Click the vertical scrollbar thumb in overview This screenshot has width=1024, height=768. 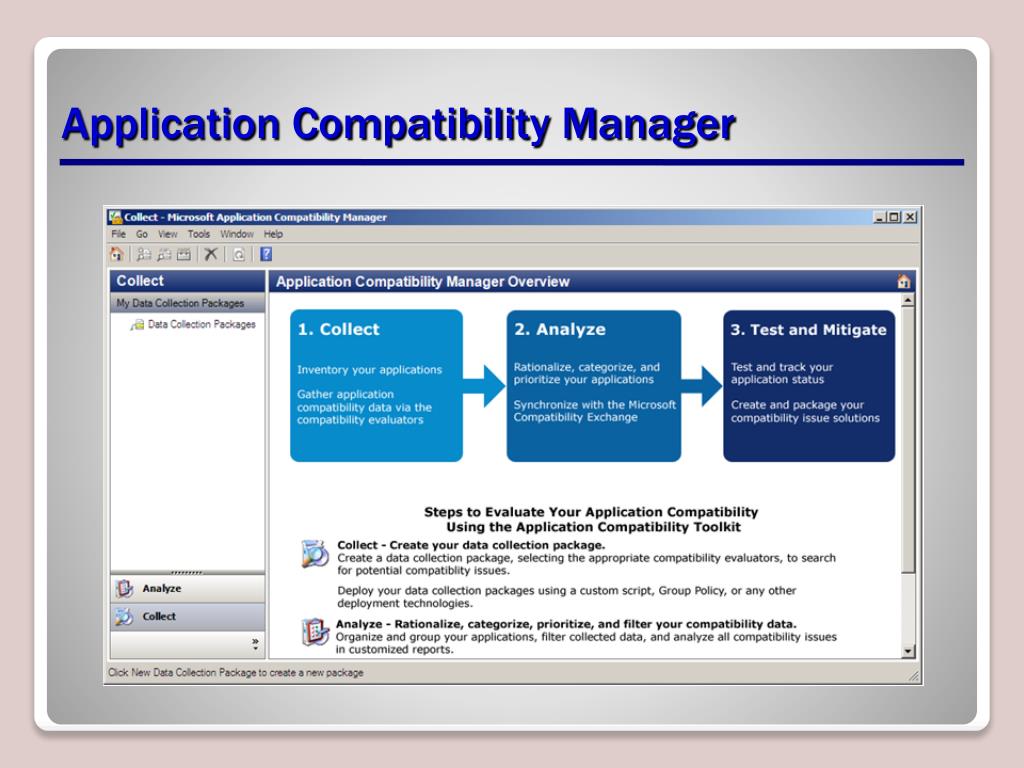(908, 441)
